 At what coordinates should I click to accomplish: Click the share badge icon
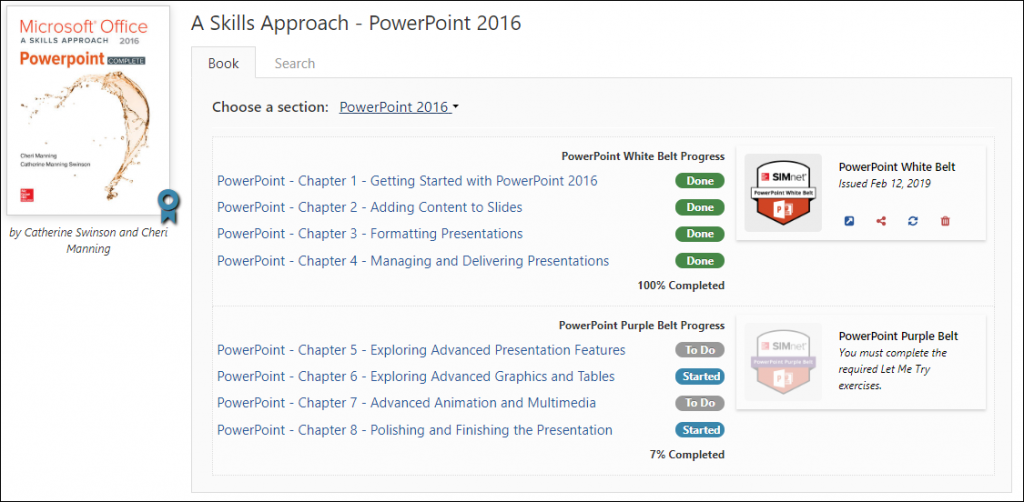(x=881, y=221)
